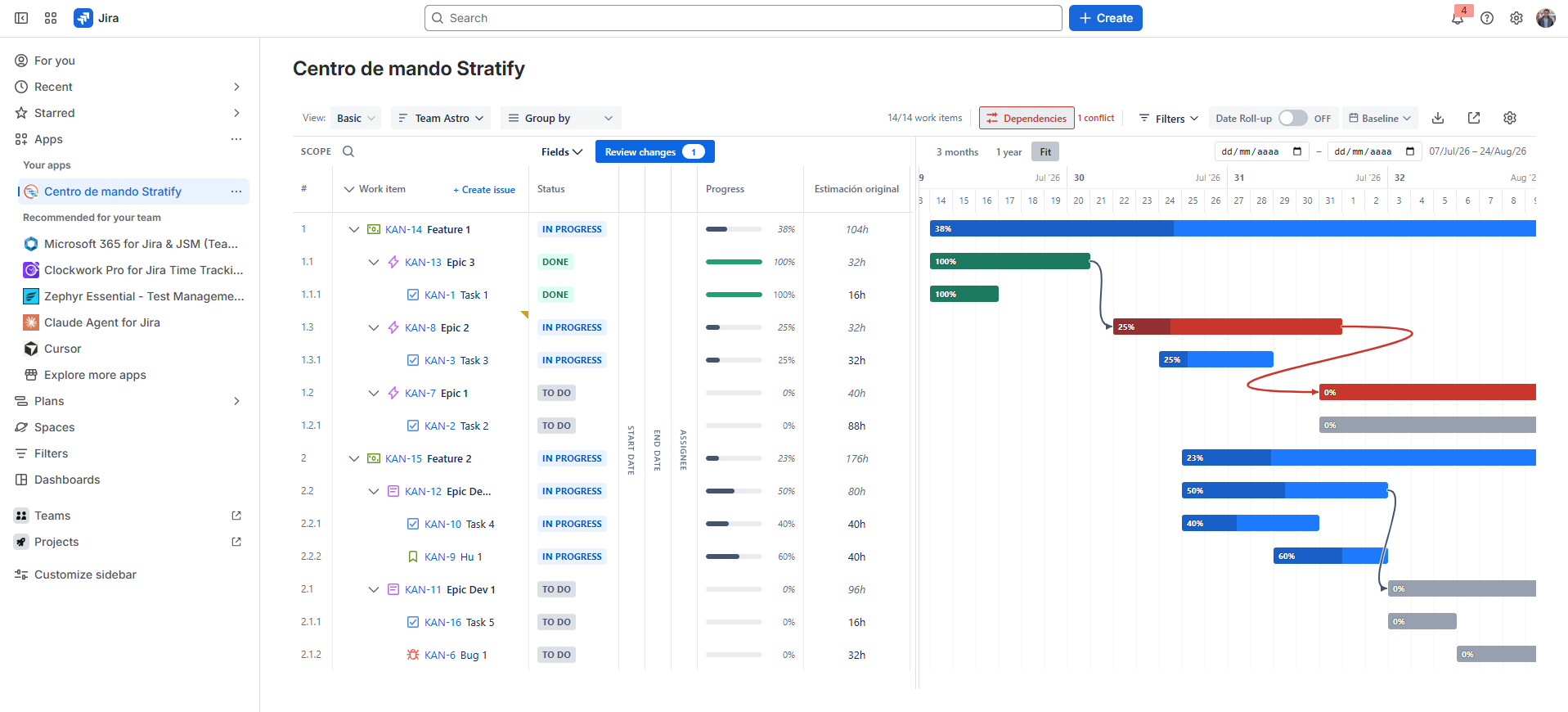Screen dimensions: 1568x712
Task: Click the KAN-10 Task 4 Gantt bar at 40%
Action: click(1251, 523)
